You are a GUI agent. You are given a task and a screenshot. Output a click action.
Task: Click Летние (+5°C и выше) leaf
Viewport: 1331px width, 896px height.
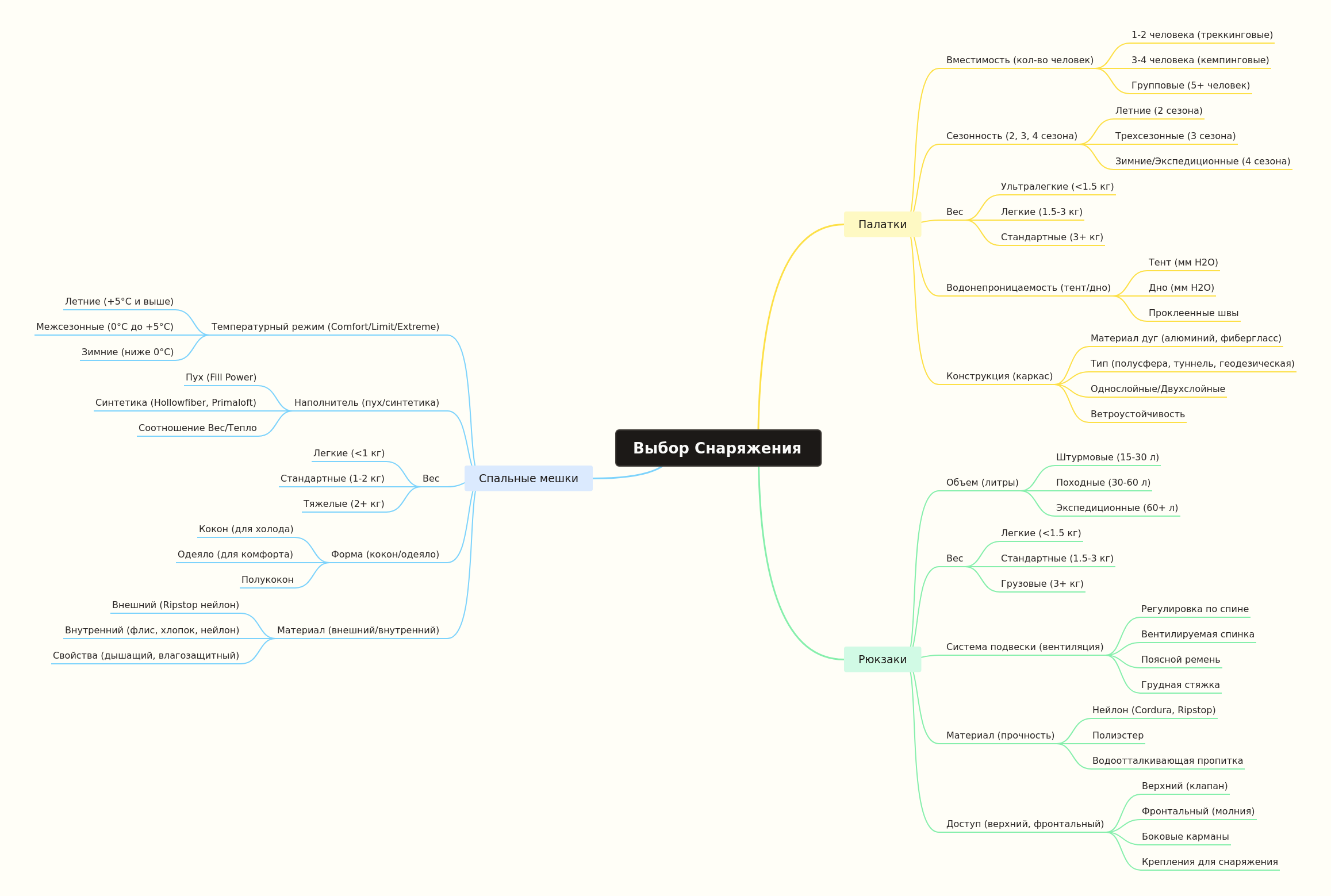click(119, 302)
